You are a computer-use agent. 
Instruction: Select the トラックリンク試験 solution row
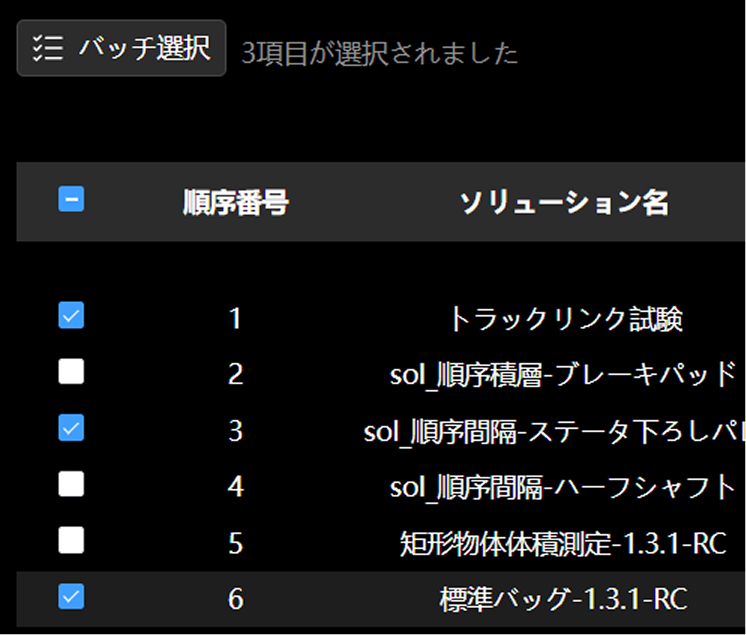pos(563,319)
